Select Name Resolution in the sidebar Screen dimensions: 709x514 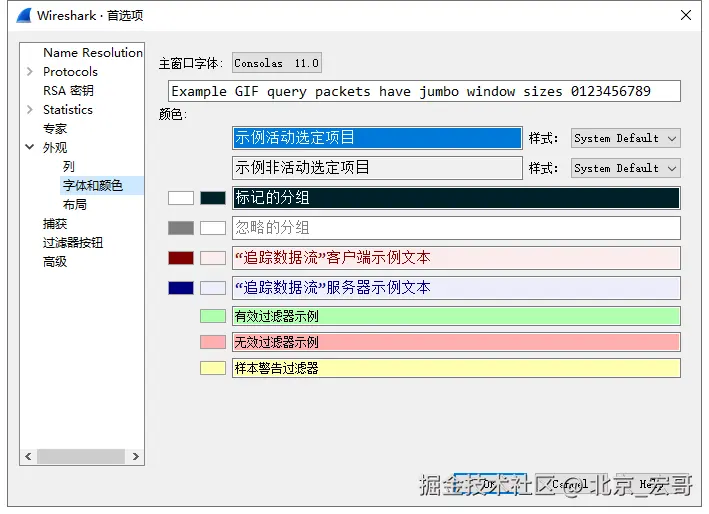[x=93, y=52]
